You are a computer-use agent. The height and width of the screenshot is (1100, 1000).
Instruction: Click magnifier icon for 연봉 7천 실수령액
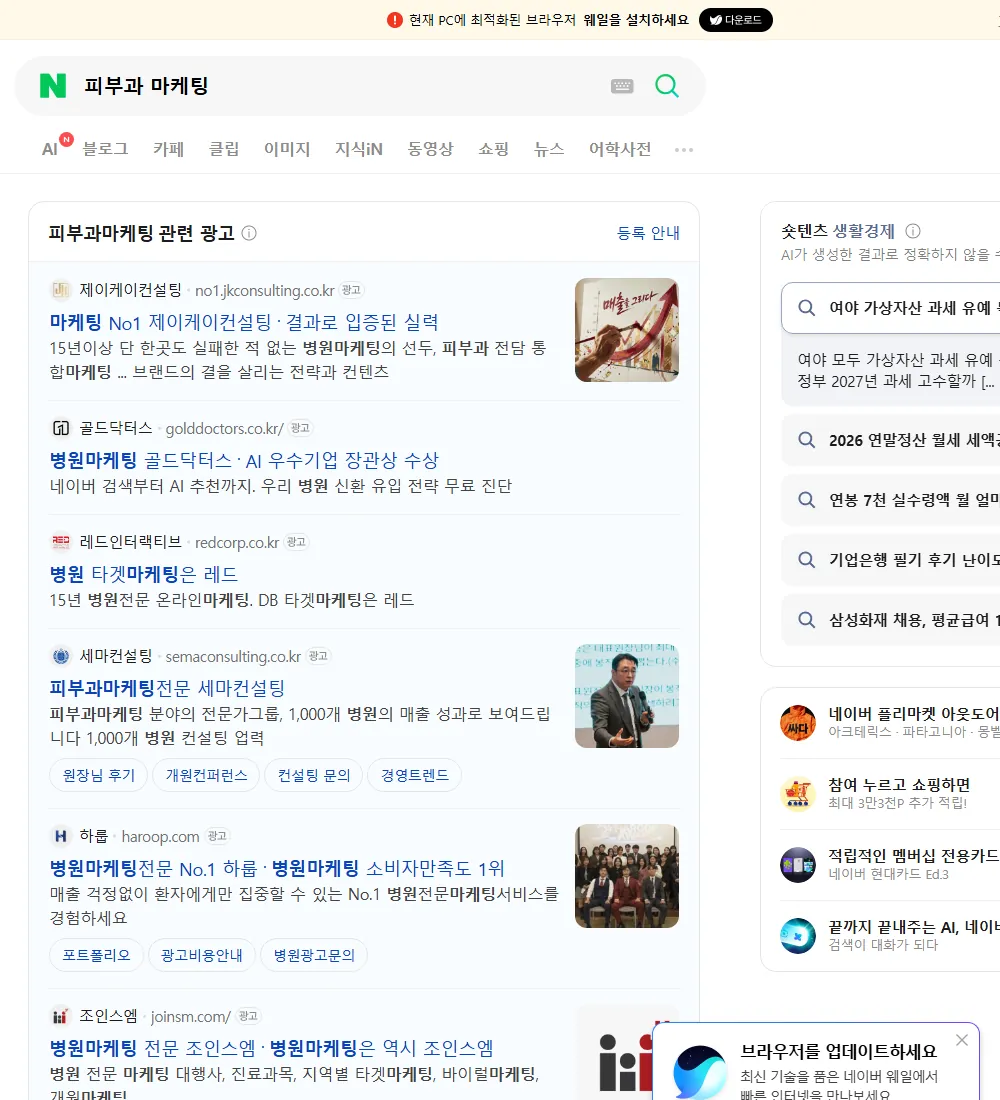(807, 499)
